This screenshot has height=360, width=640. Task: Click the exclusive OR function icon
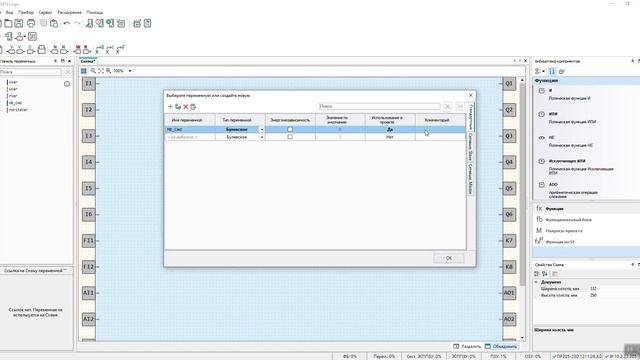click(x=542, y=161)
